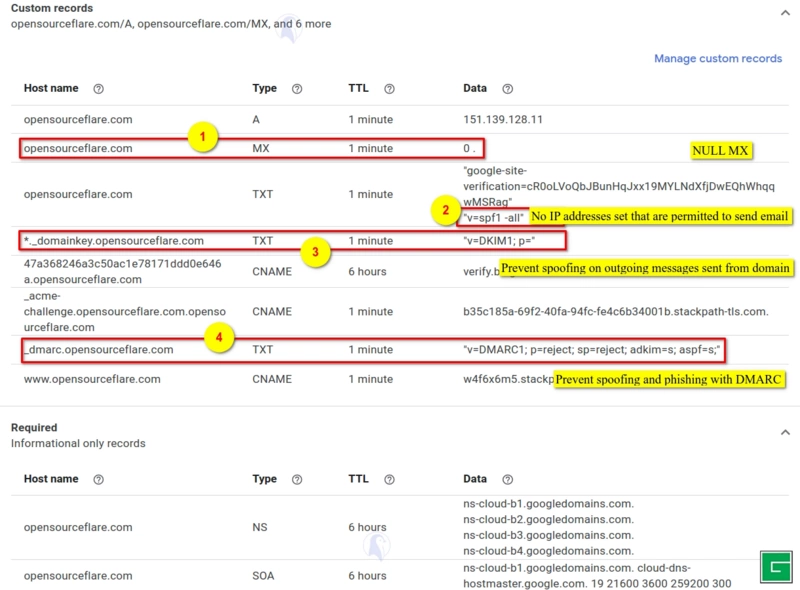Click yellow annotation marker number 1
This screenshot has width=800, height=590.
[x=204, y=136]
